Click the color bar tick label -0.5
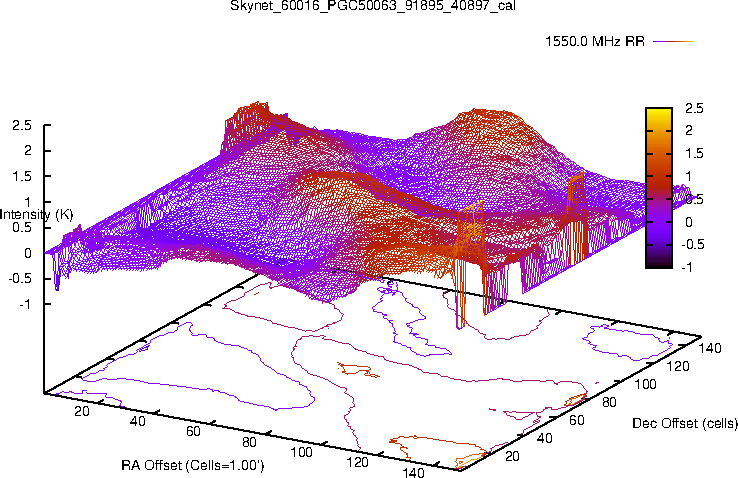 (x=692, y=244)
